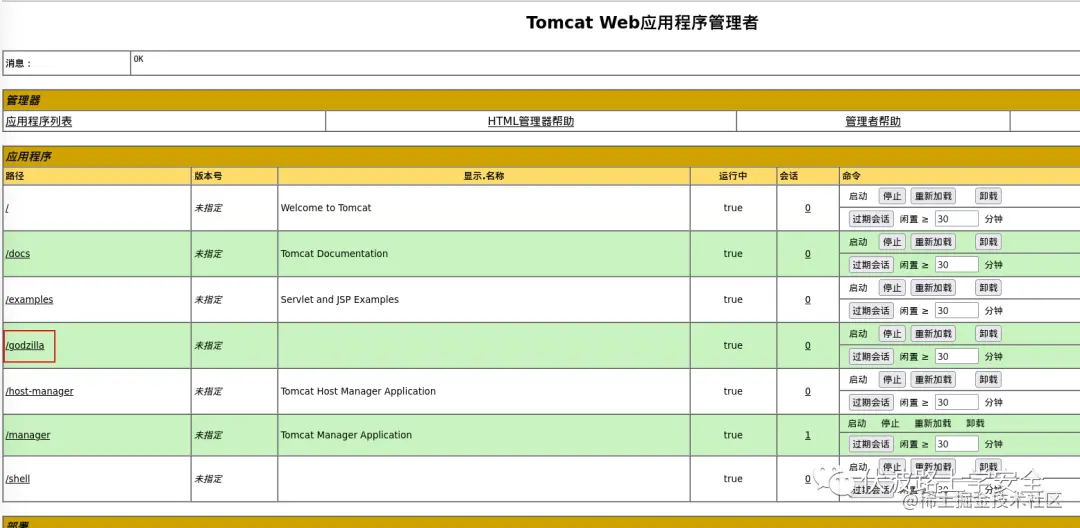The image size is (1080, 528).
Task: Edit idle minutes for /host-manager row
Action: [x=957, y=403]
